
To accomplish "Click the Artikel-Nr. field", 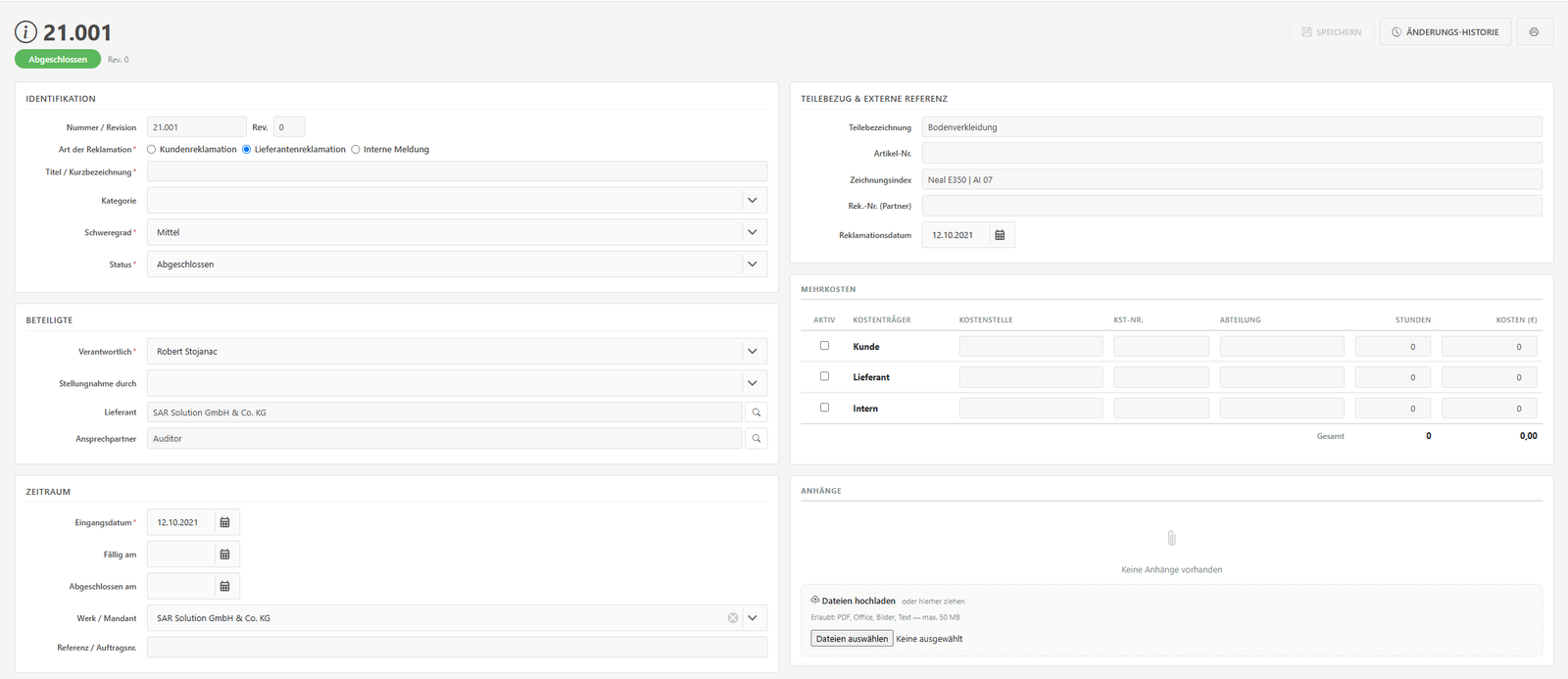I will click(1232, 153).
